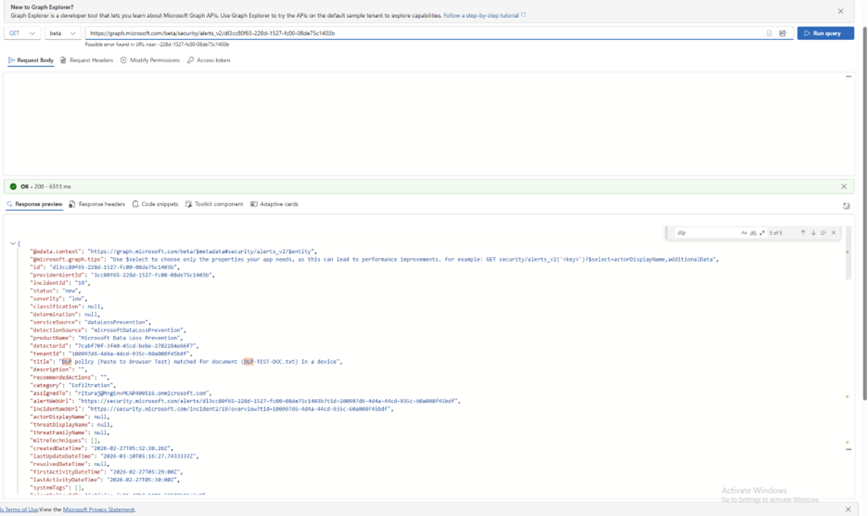Click the "status": "new" line

pos(55,291)
